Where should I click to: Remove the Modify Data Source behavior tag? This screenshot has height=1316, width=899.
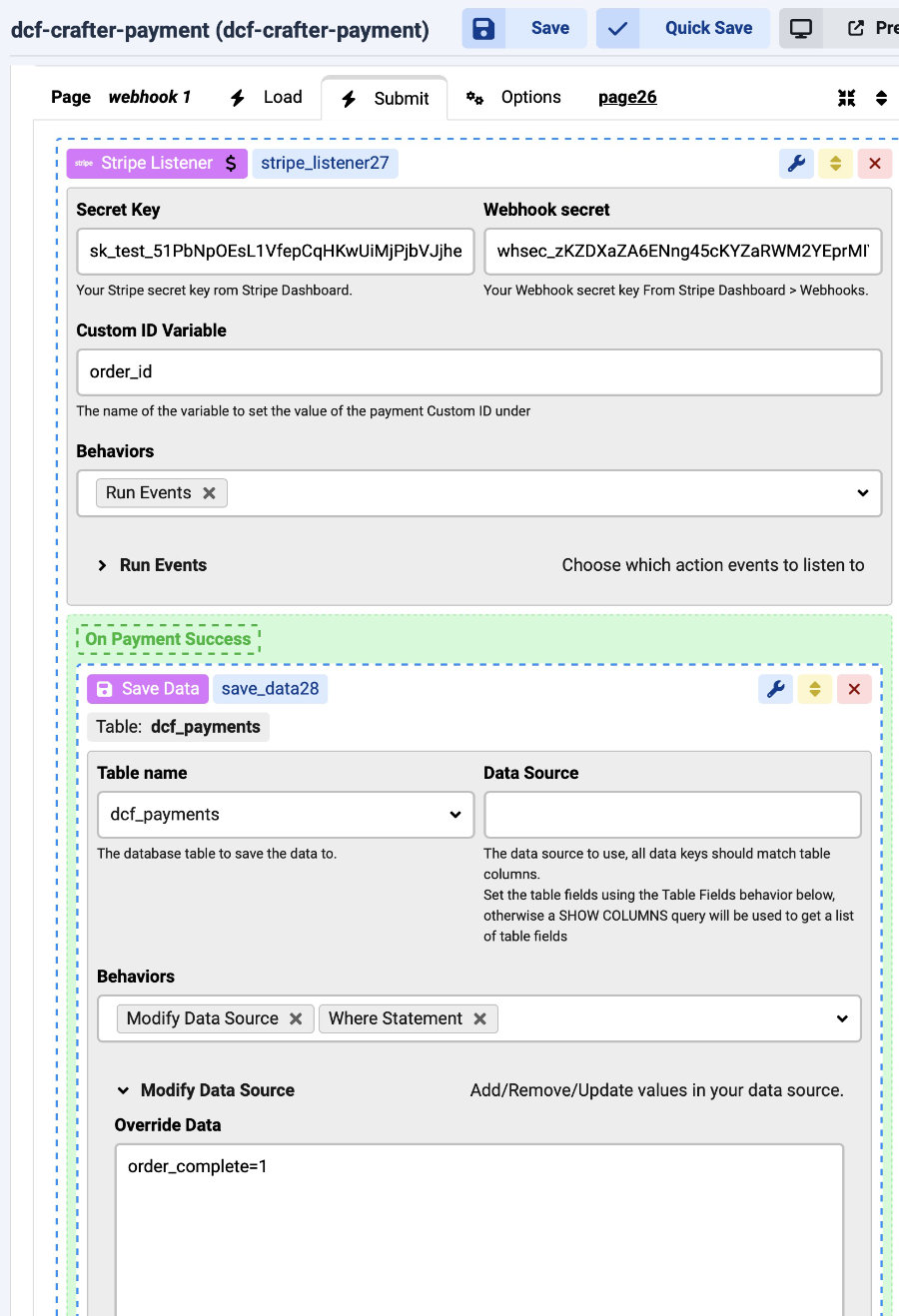tap(296, 1018)
